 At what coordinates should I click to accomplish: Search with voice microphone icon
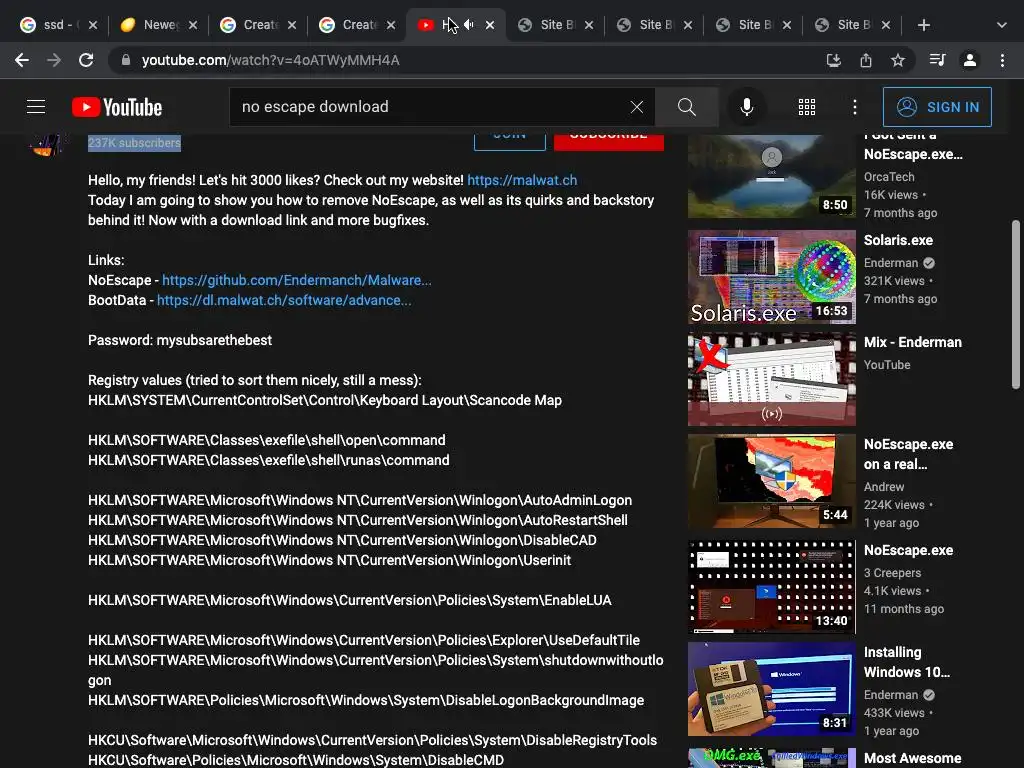coord(746,106)
